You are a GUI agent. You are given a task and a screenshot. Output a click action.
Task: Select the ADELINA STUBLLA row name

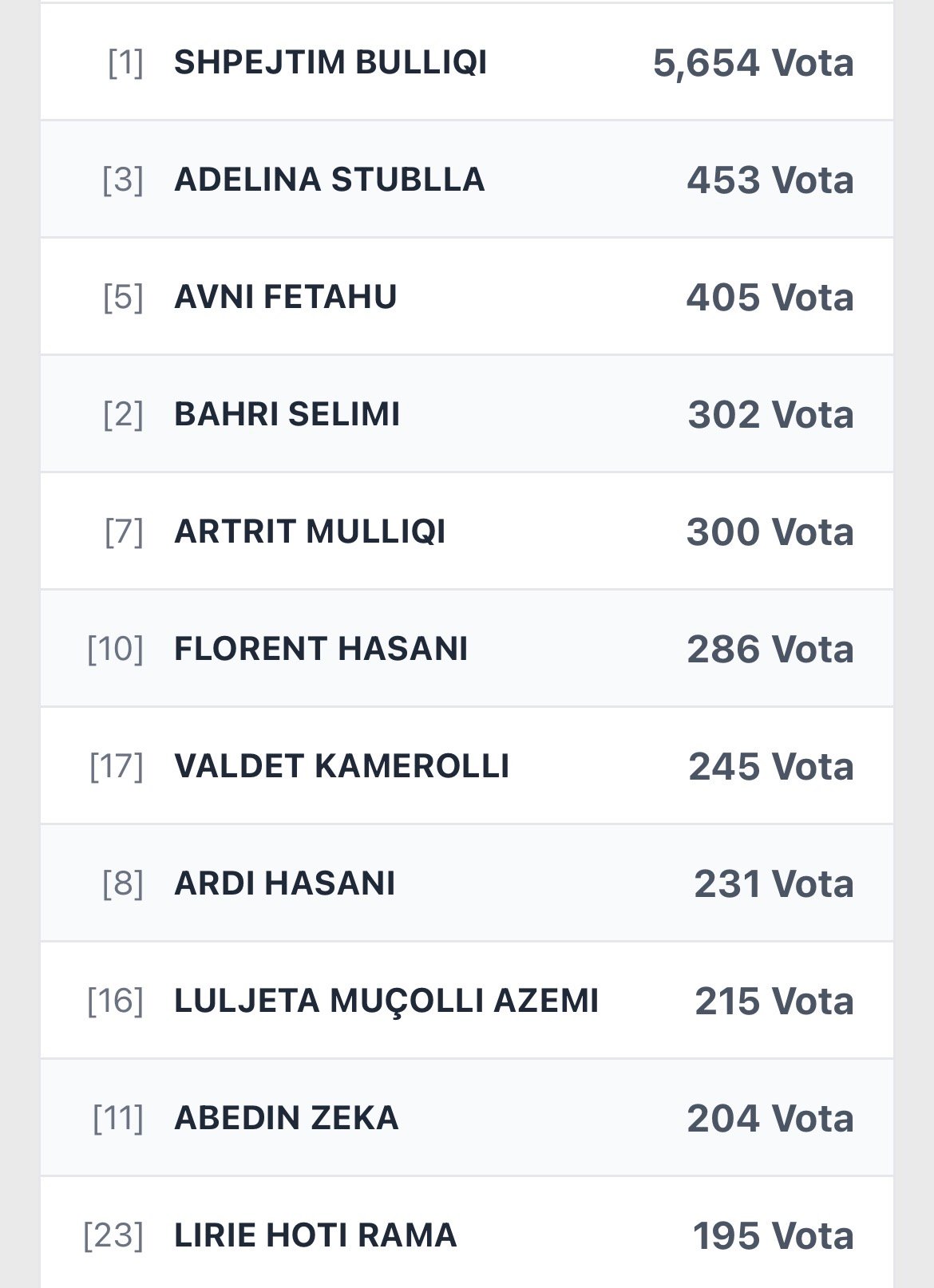click(329, 180)
